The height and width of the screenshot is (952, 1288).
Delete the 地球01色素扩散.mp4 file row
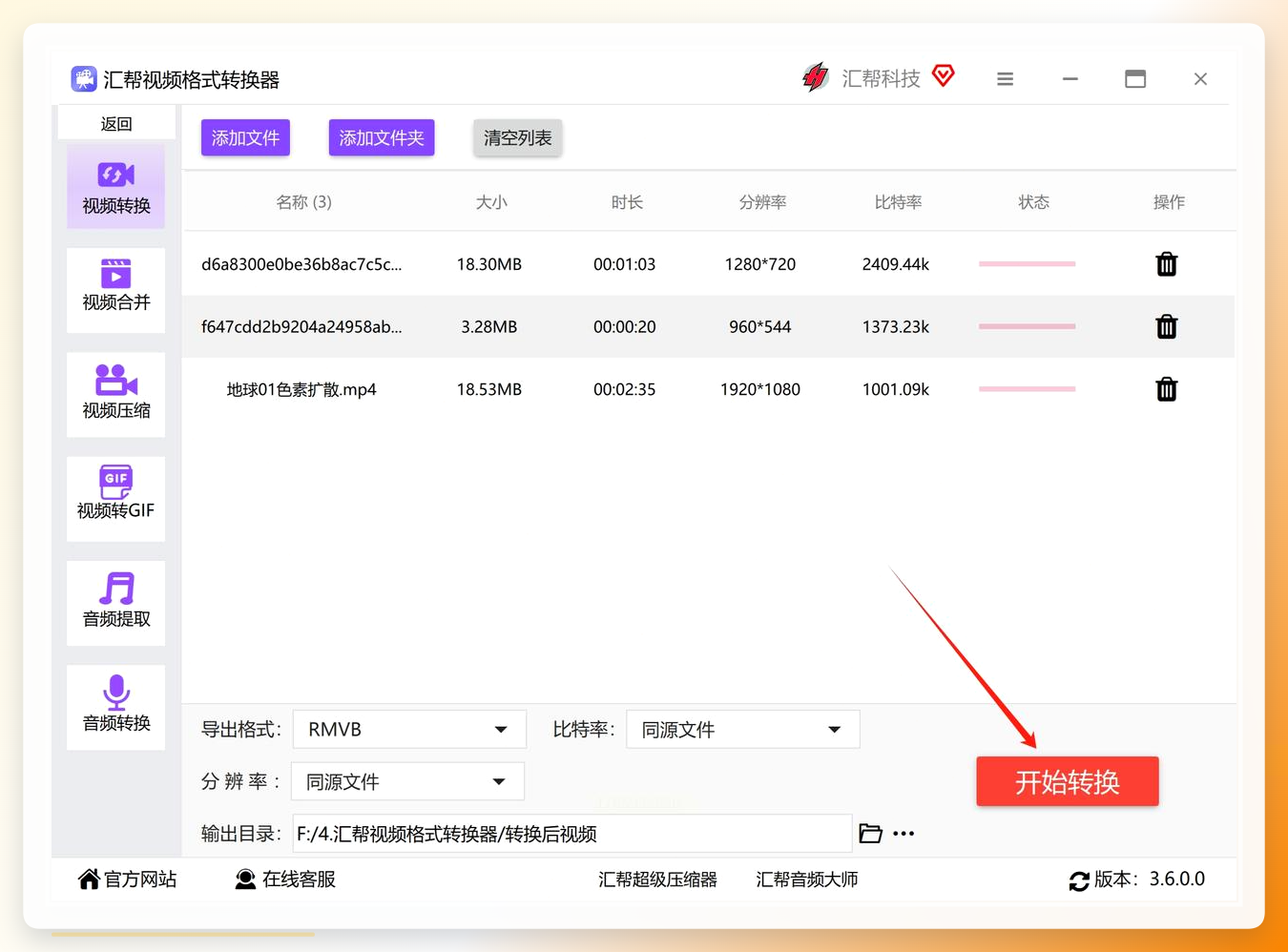(x=1166, y=389)
